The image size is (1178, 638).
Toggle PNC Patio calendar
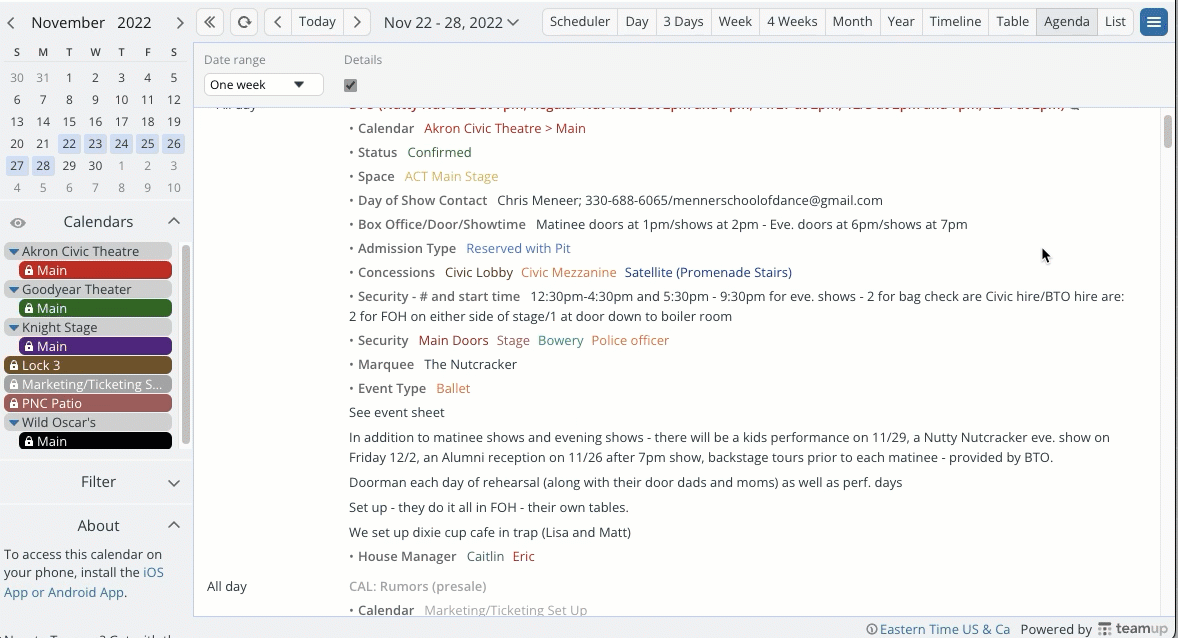point(88,404)
